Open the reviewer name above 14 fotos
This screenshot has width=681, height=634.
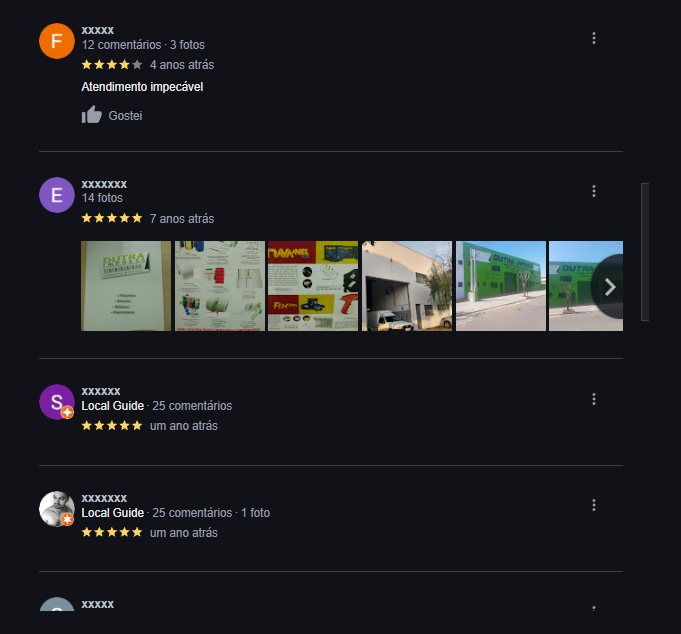pyautogui.click(x=104, y=184)
